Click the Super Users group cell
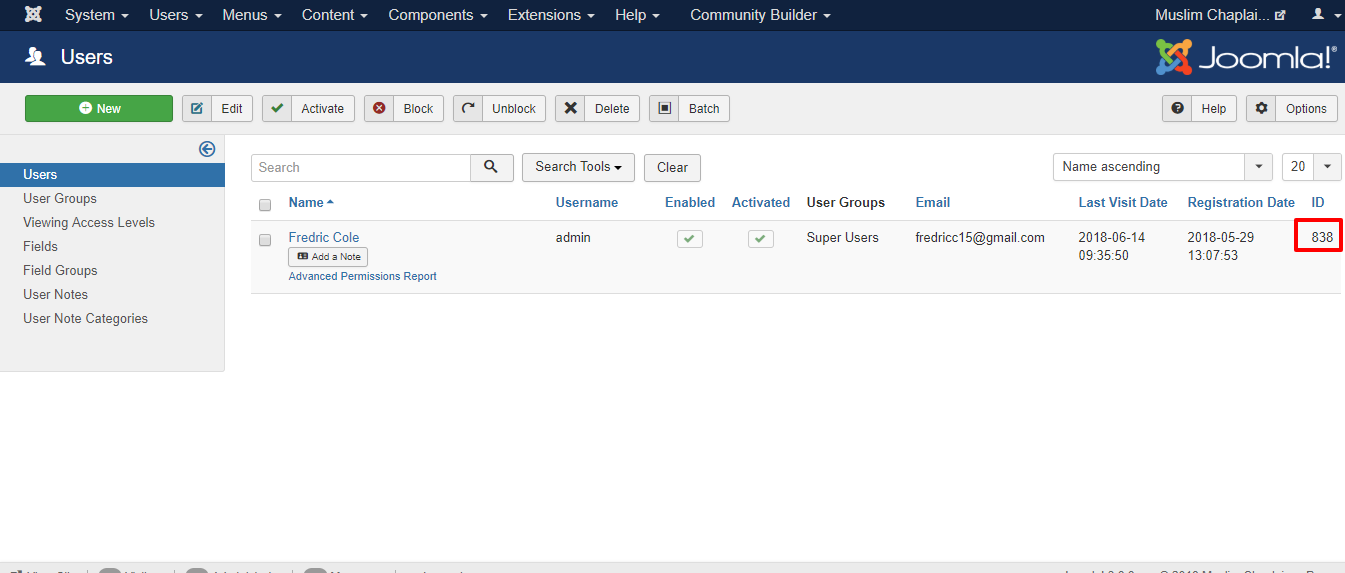This screenshot has height=573, width=1345. coord(843,238)
